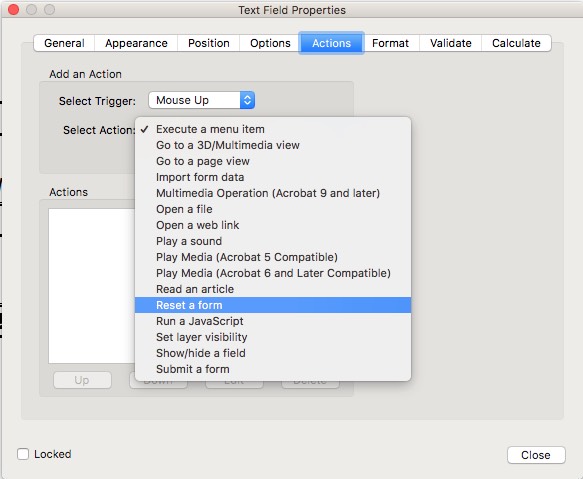Screen dimensions: 583x479
Task: Choose 'Open a web link' action
Action: coord(273,225)
